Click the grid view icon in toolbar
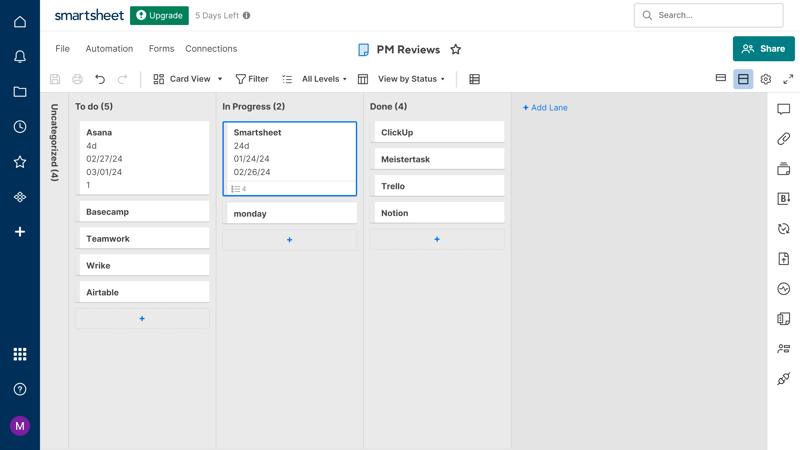This screenshot has width=800, height=450. [x=474, y=79]
